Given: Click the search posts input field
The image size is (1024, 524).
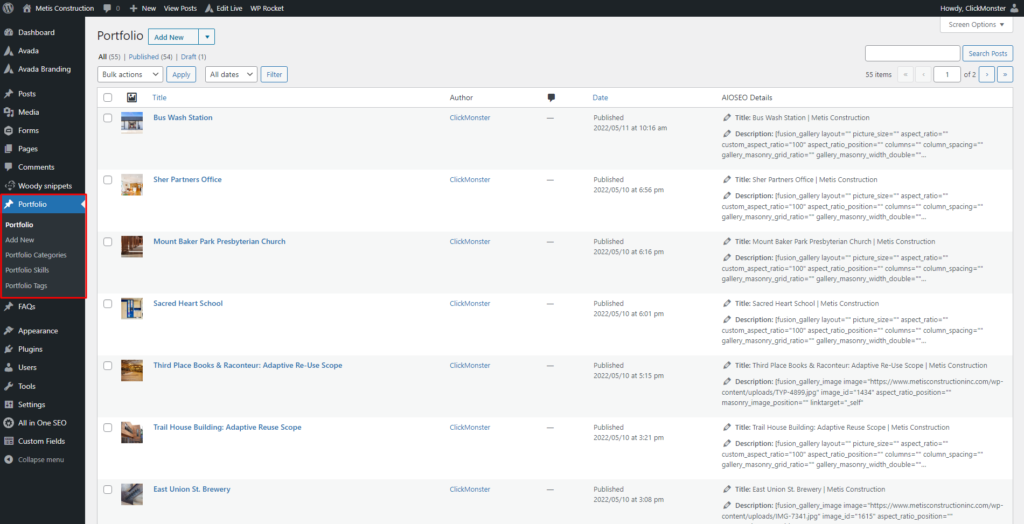Looking at the screenshot, I should point(912,54).
